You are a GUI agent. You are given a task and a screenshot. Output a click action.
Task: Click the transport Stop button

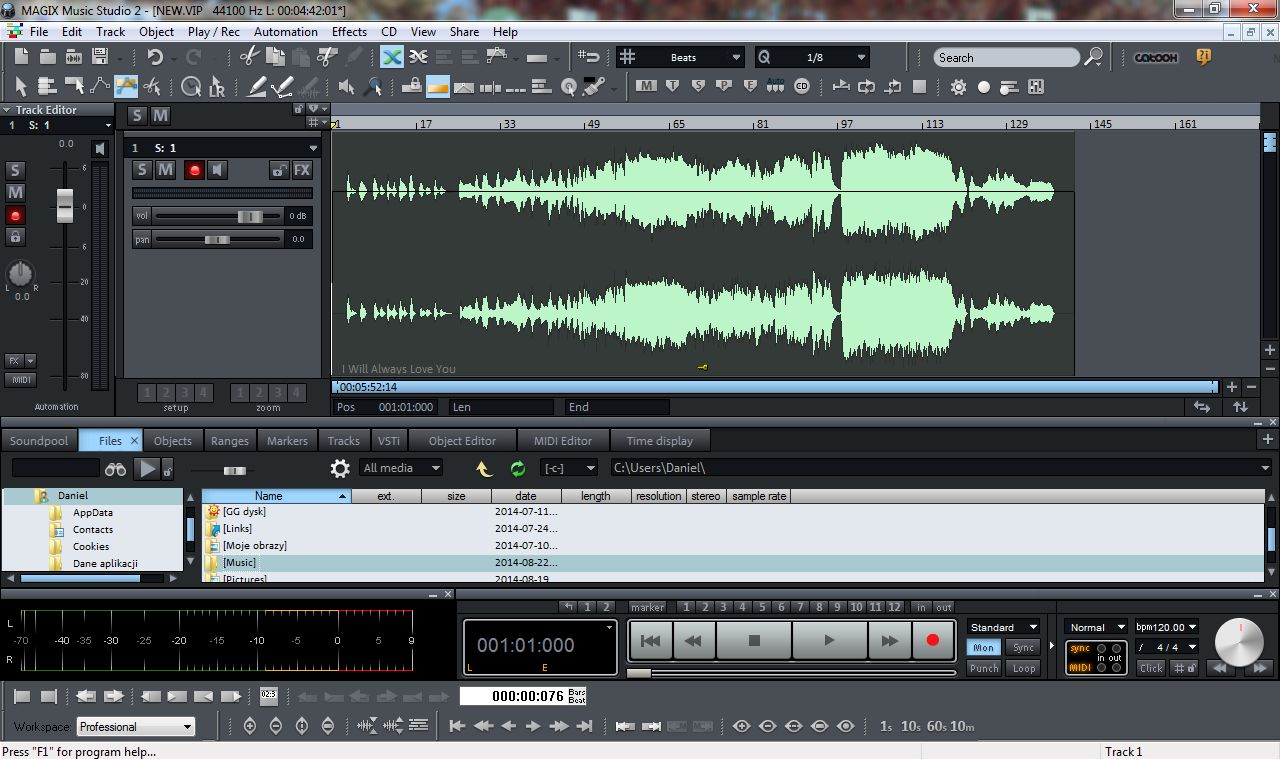[x=755, y=640]
